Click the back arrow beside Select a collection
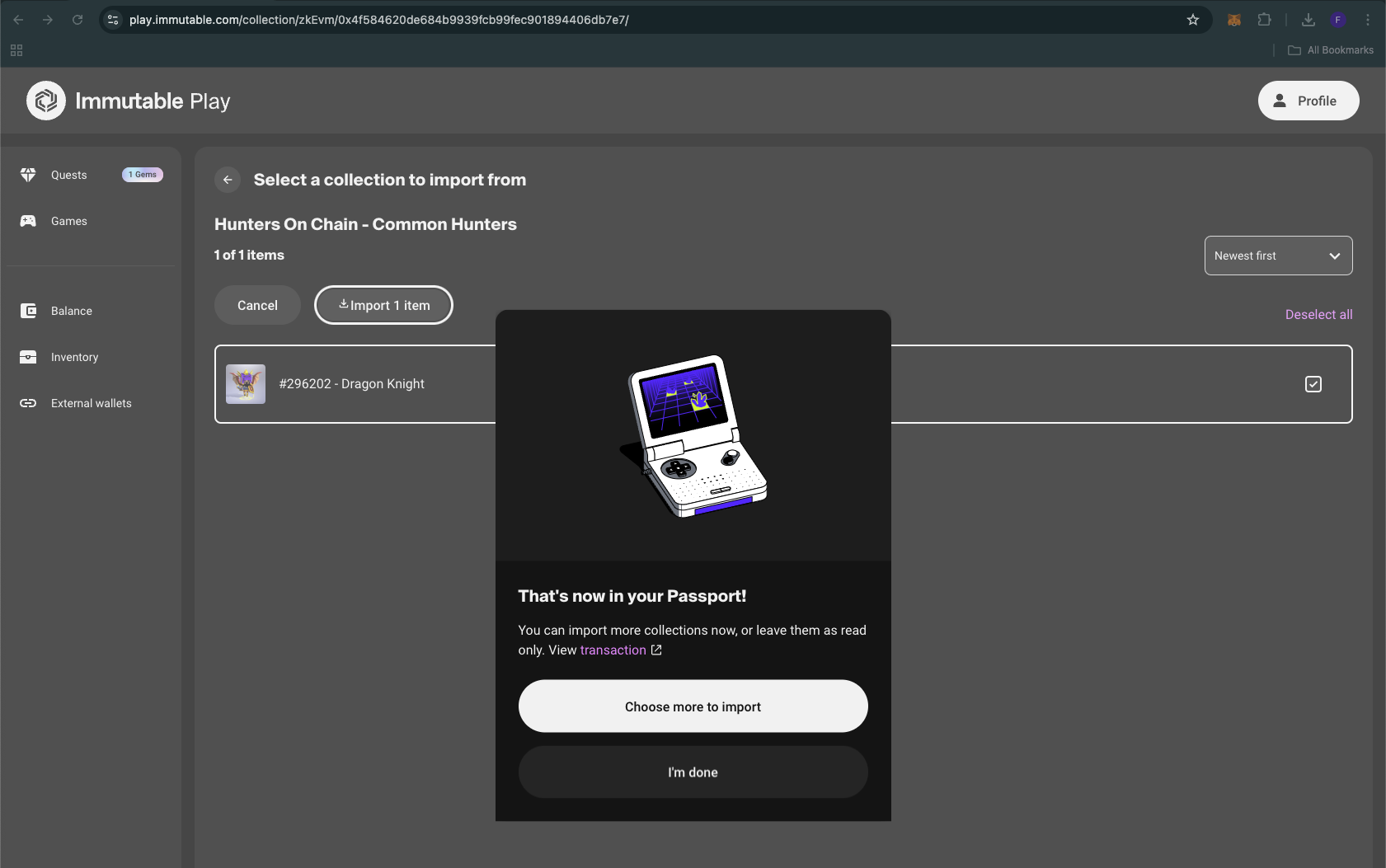 [228, 180]
